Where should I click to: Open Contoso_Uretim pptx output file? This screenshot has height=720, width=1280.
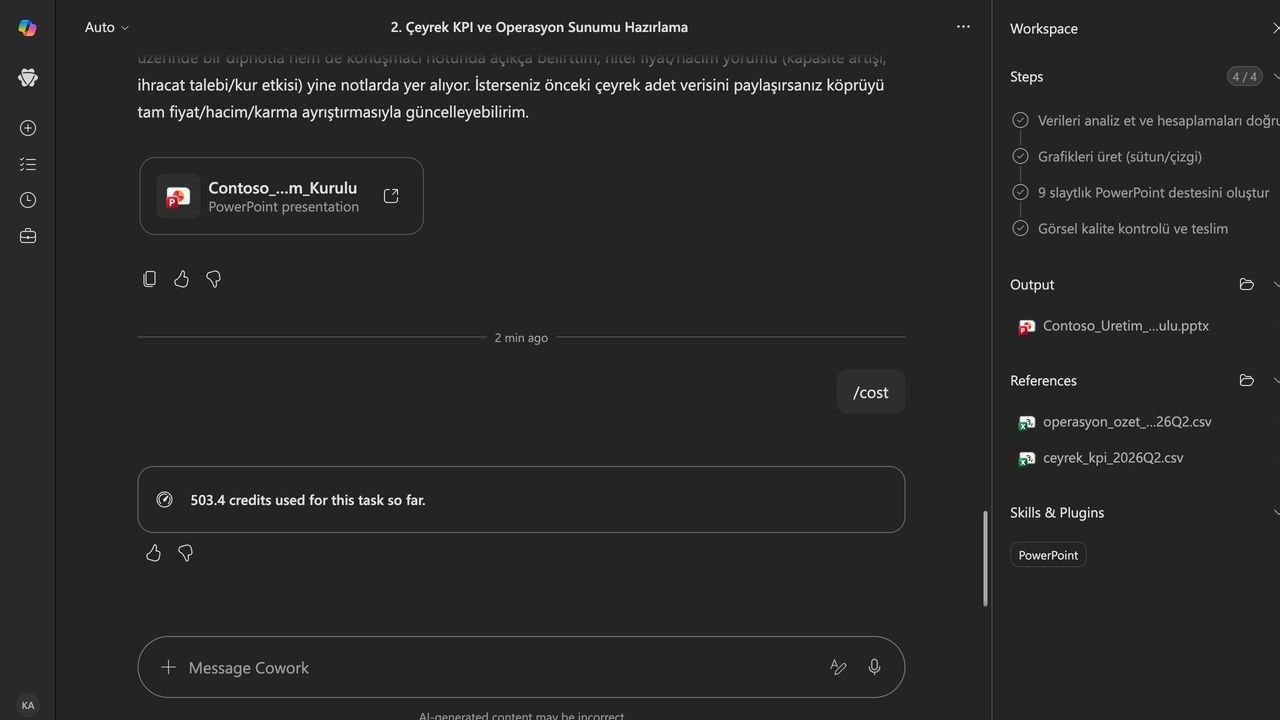(1125, 326)
